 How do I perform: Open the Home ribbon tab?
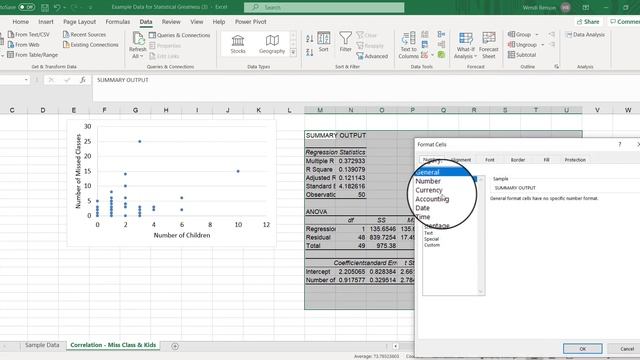[x=20, y=22]
